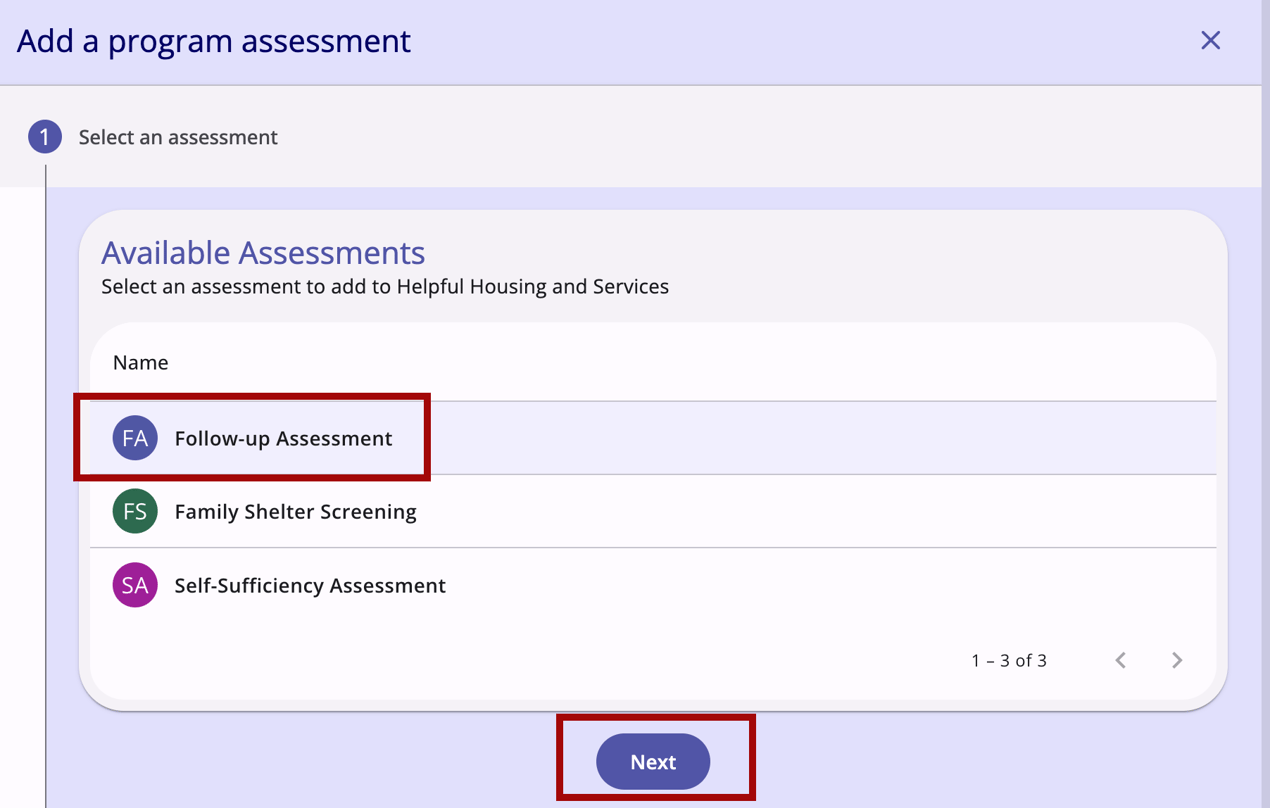Click the Next button
Viewport: 1270px width, 808px height.
pos(653,761)
